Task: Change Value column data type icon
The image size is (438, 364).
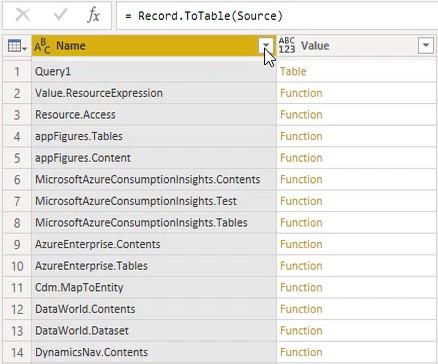Action: (x=287, y=46)
